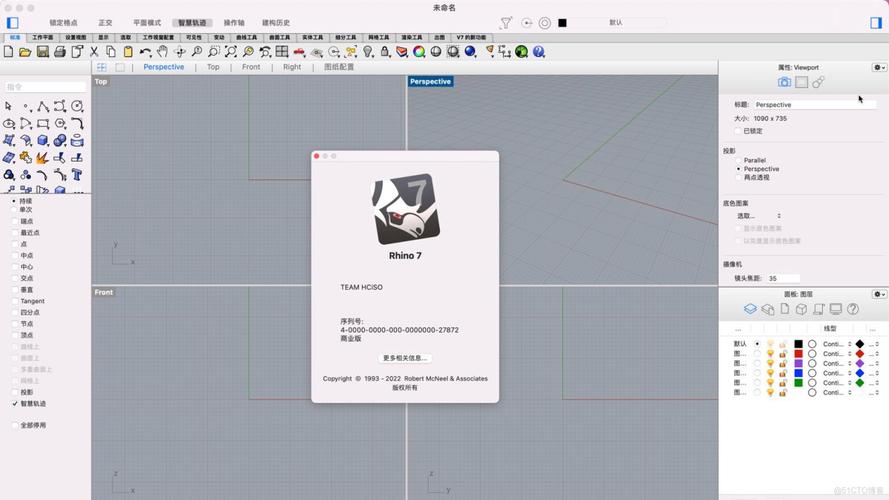
Task: Check the 已锁定 checkbox
Action: point(738,131)
